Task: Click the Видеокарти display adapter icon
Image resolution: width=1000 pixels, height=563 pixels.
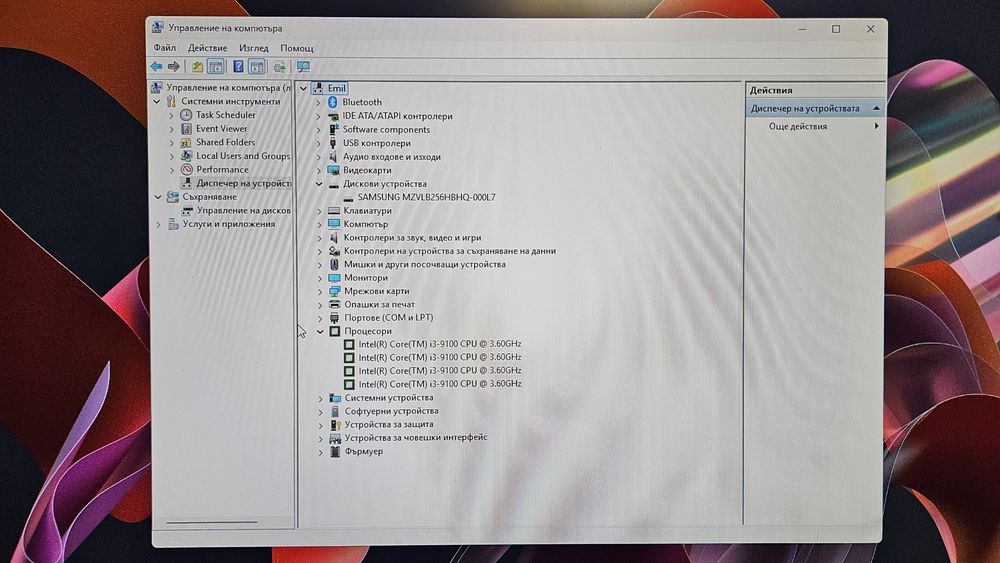Action: tap(333, 170)
